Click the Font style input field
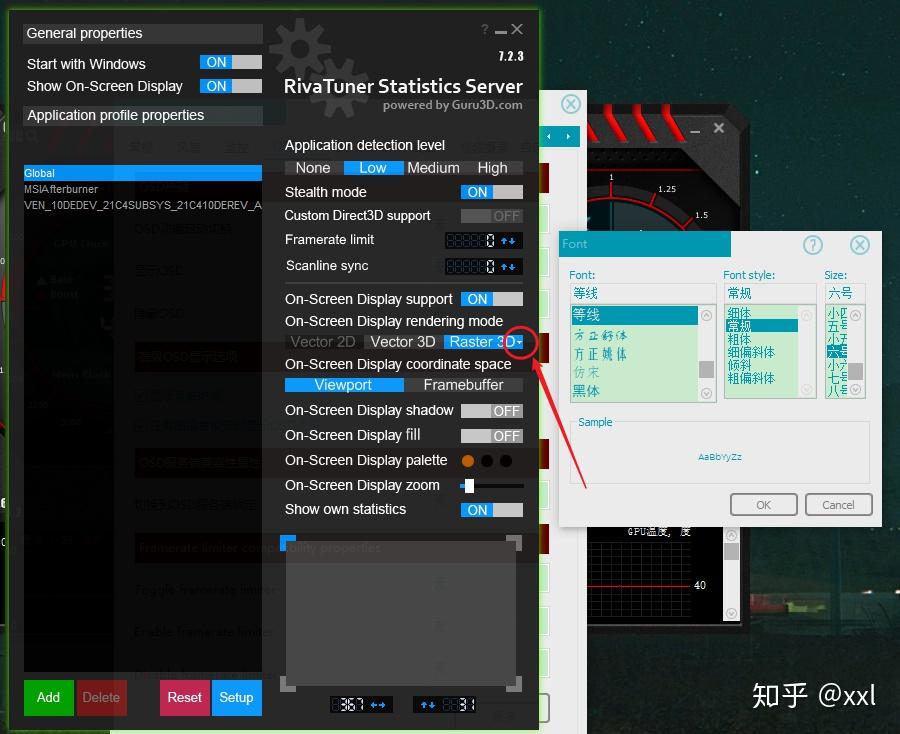This screenshot has height=734, width=900. pos(769,293)
